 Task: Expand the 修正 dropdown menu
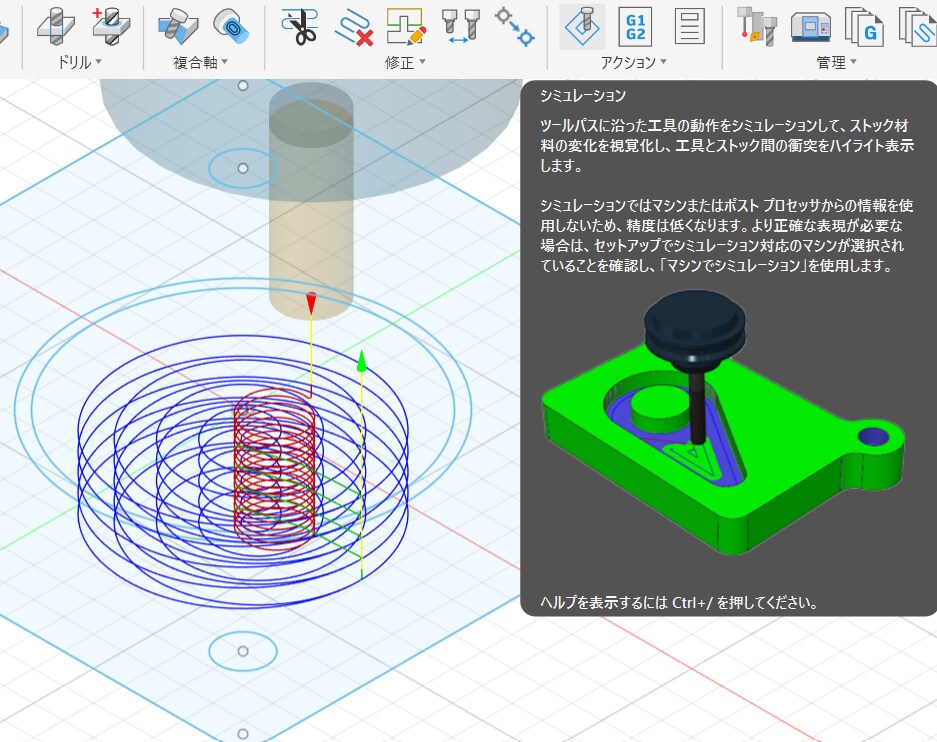point(405,62)
